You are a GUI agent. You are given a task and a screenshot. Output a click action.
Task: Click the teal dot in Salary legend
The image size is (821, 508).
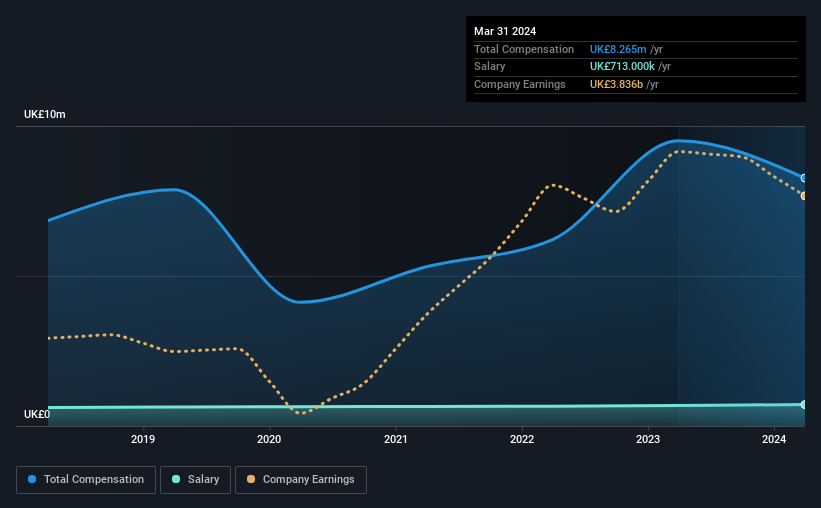click(x=176, y=479)
